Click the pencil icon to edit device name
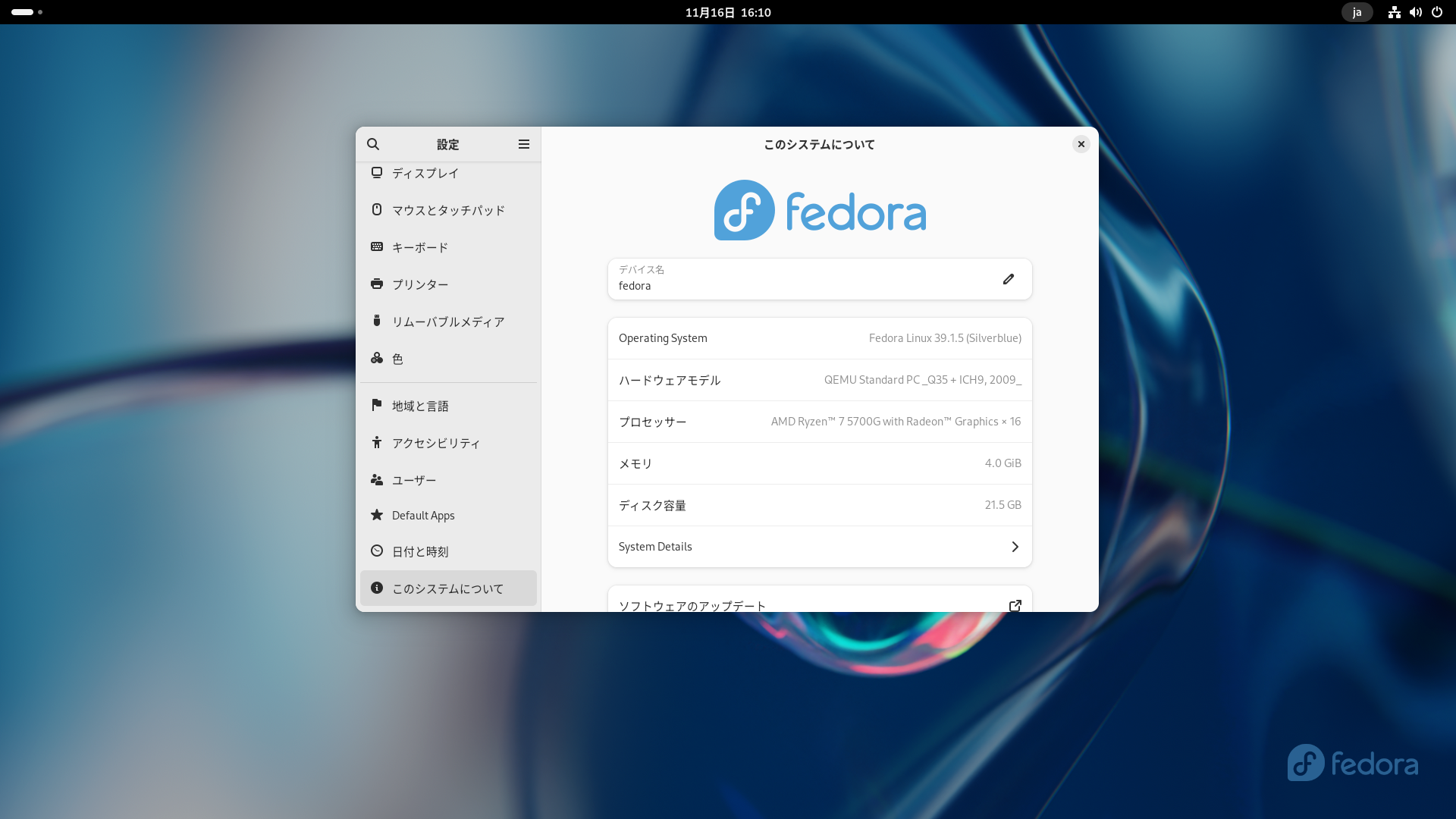Viewport: 1456px width, 819px height. [x=1008, y=279]
